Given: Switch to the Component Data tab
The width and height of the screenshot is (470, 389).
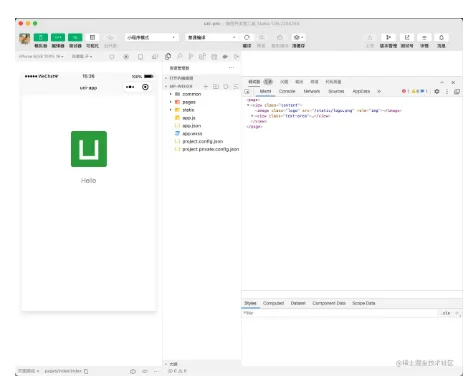Looking at the screenshot, I should [329, 303].
